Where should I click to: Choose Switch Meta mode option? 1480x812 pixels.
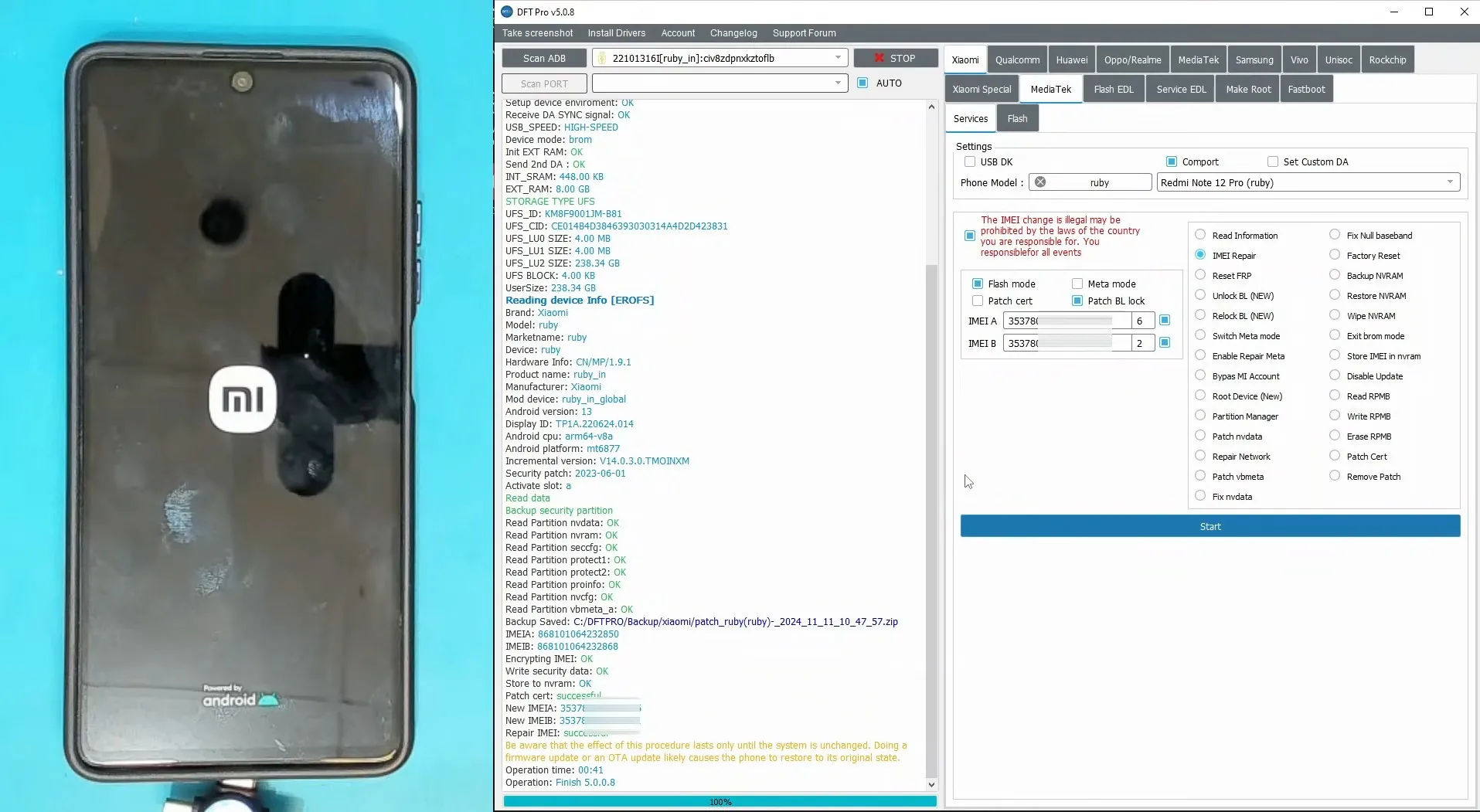point(1200,335)
